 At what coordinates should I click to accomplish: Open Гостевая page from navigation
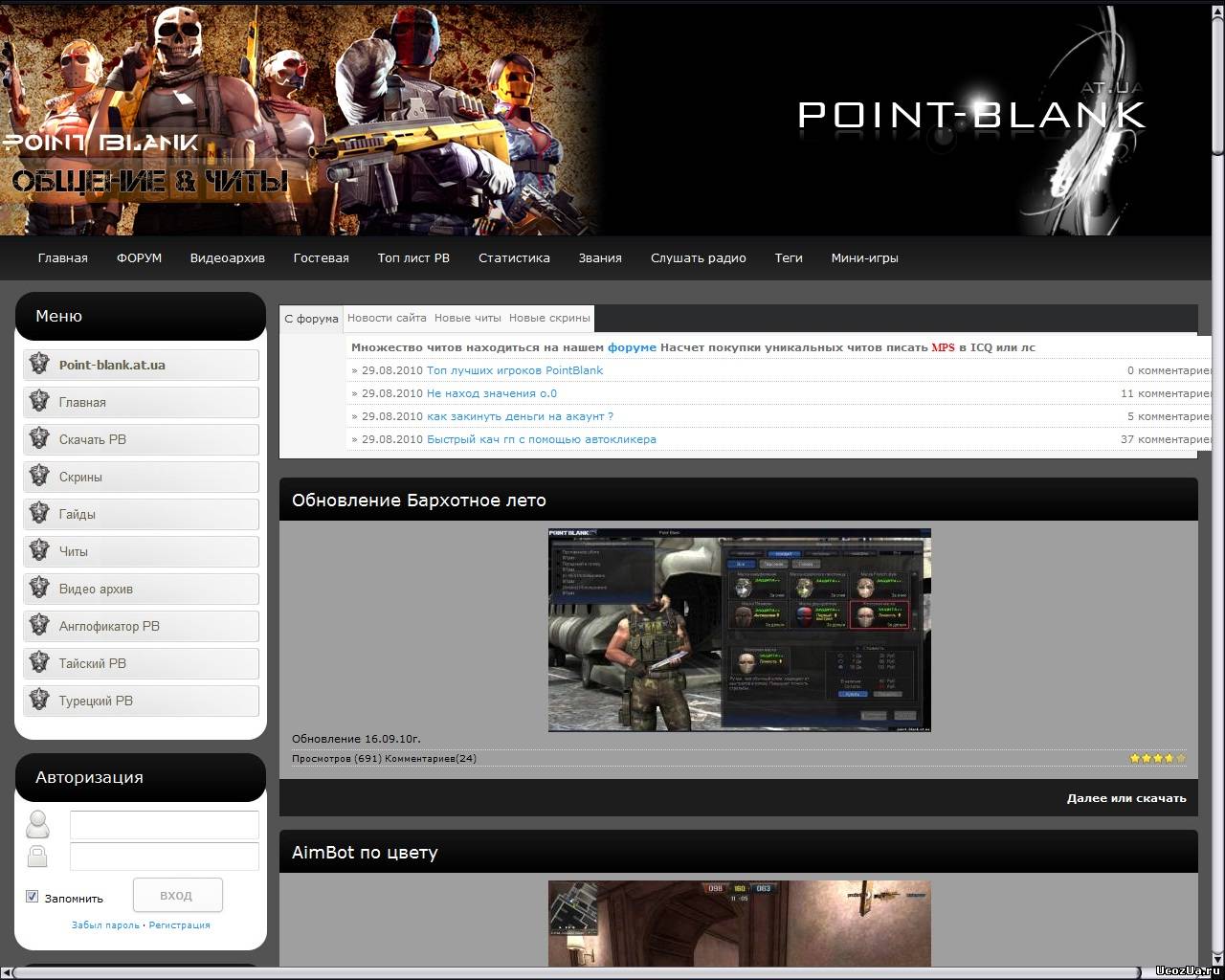pos(322,257)
